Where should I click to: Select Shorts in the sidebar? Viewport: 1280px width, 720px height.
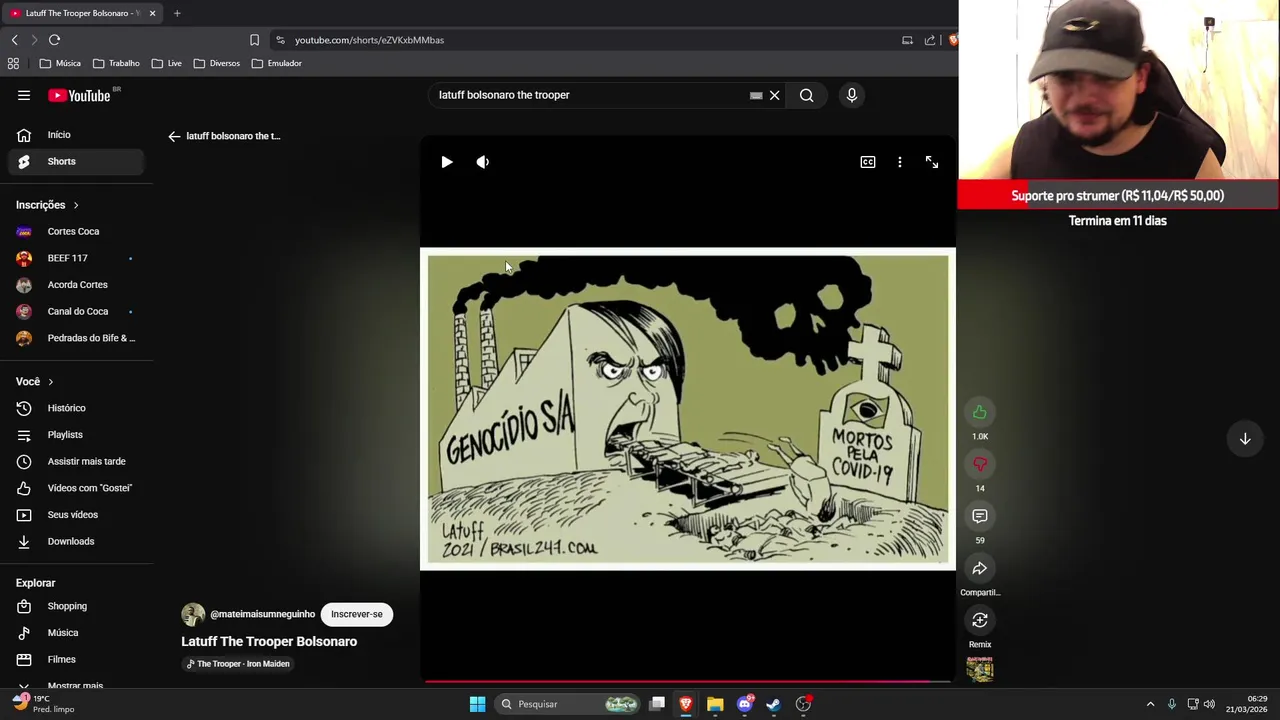pos(75,161)
